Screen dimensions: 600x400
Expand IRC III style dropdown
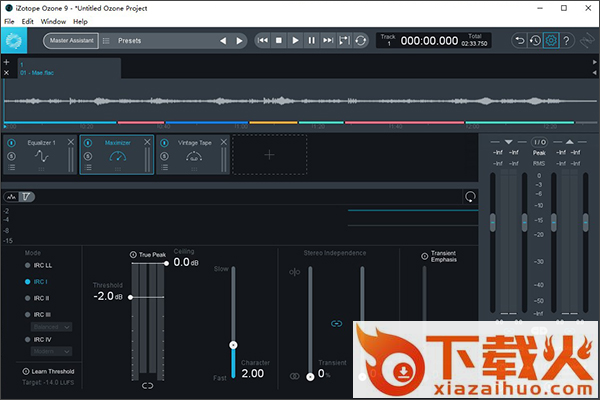point(50,326)
